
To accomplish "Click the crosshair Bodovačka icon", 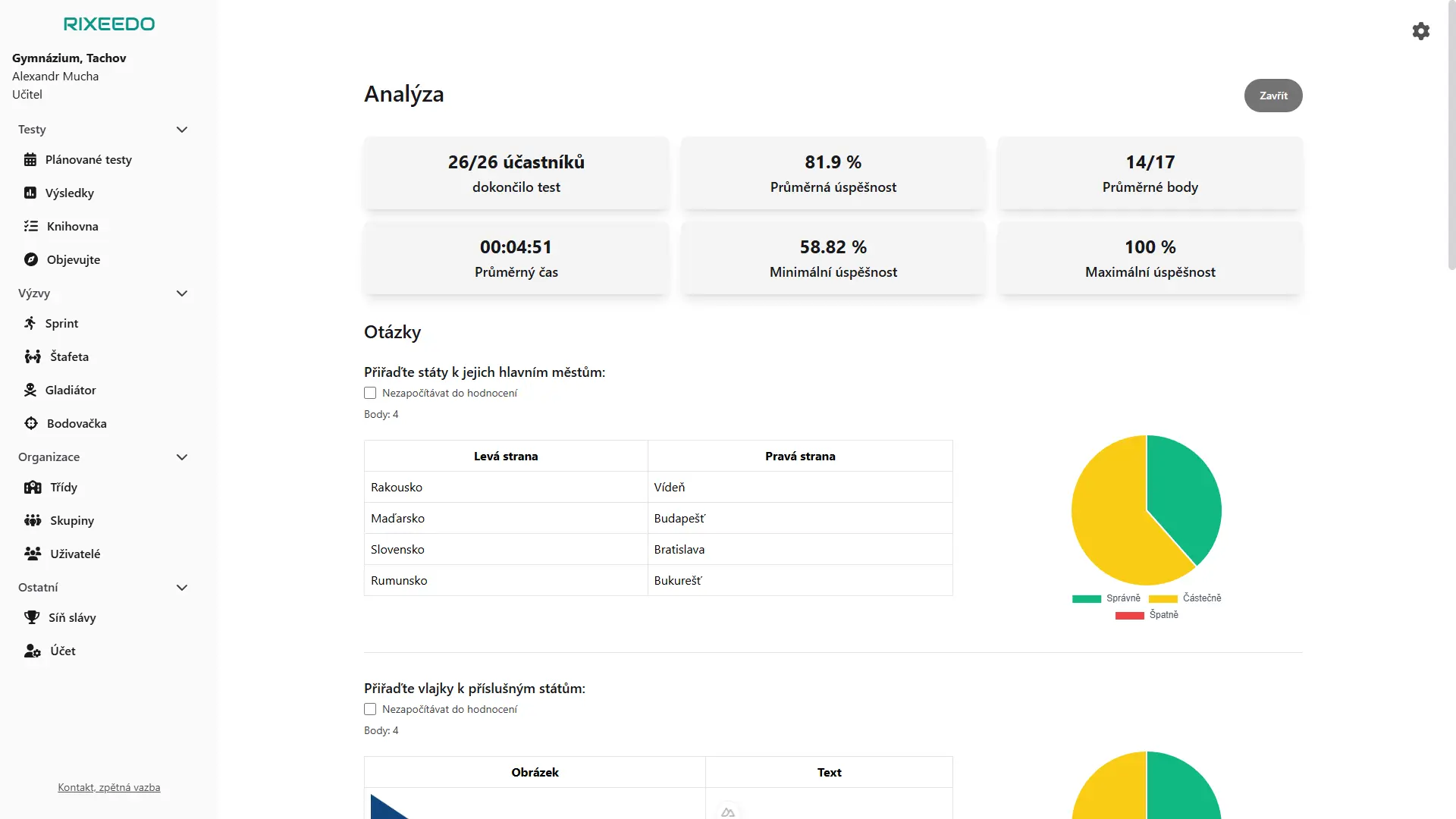I will pyautogui.click(x=31, y=424).
